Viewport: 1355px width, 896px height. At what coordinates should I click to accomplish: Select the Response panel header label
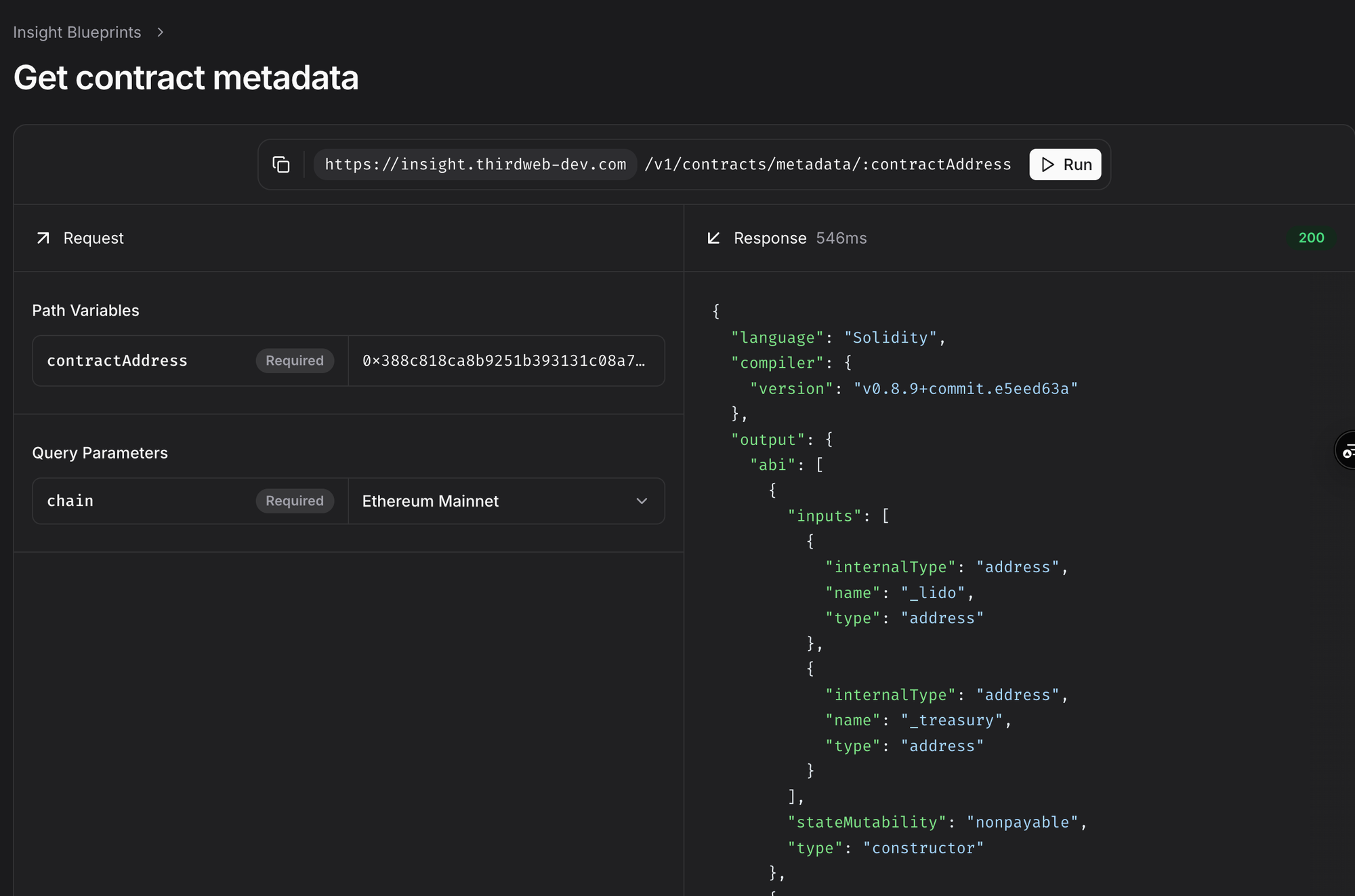770,238
